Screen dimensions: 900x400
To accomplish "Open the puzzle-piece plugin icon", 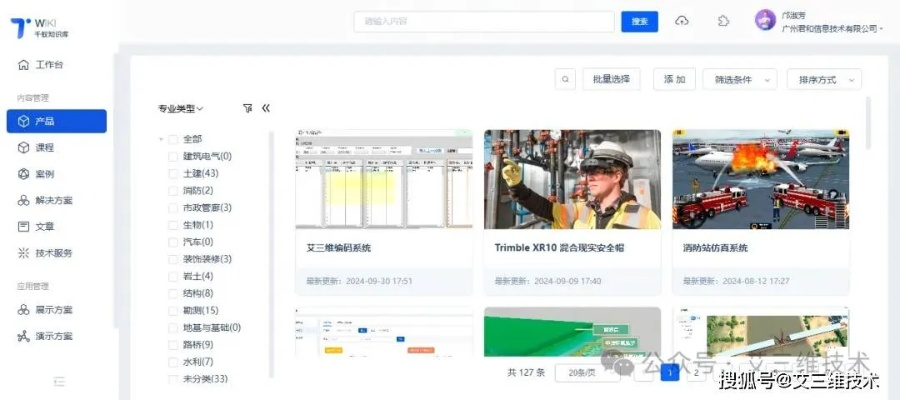I will pyautogui.click(x=723, y=21).
